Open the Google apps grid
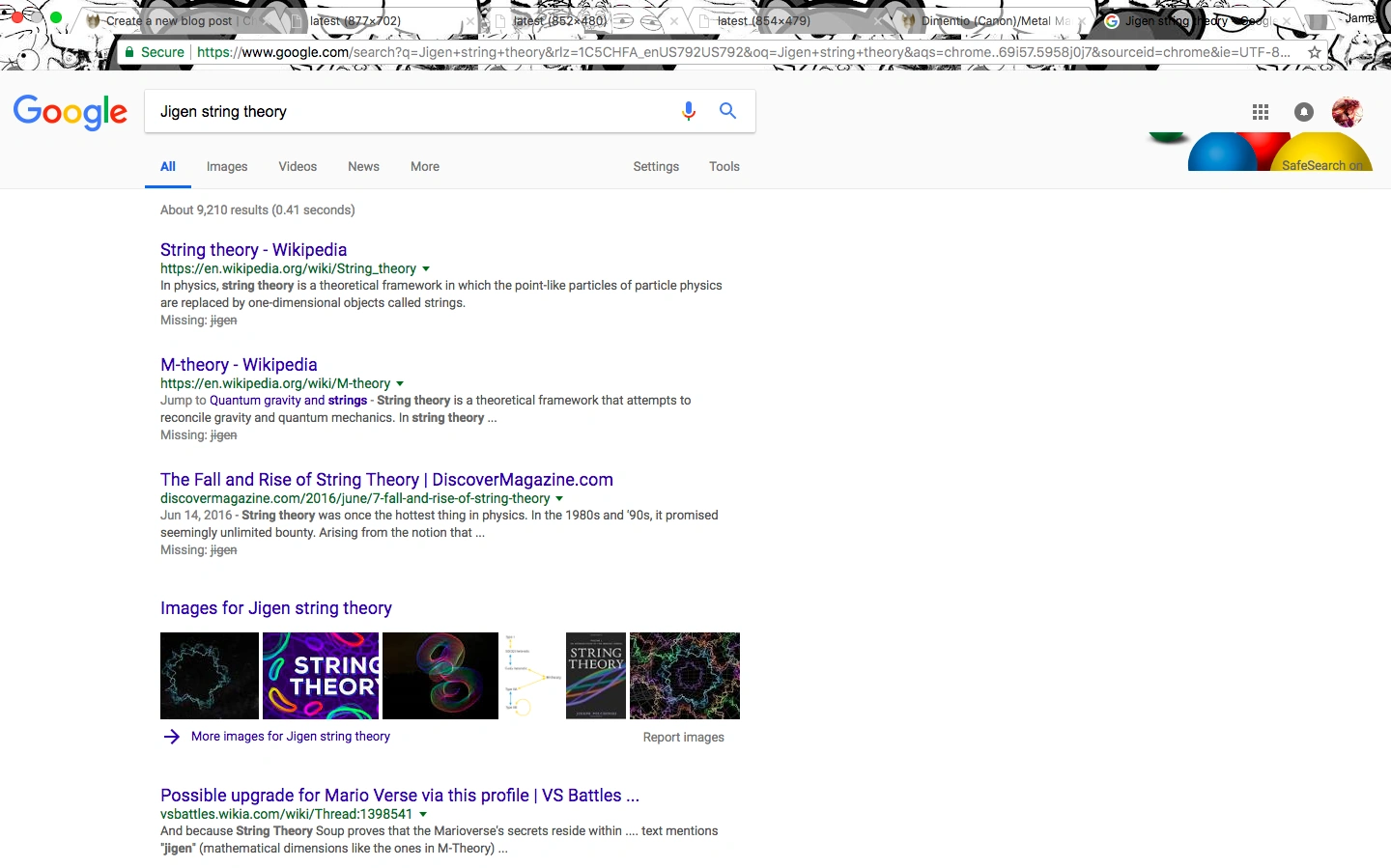Screen dimensions: 1391x868 tap(1261, 112)
